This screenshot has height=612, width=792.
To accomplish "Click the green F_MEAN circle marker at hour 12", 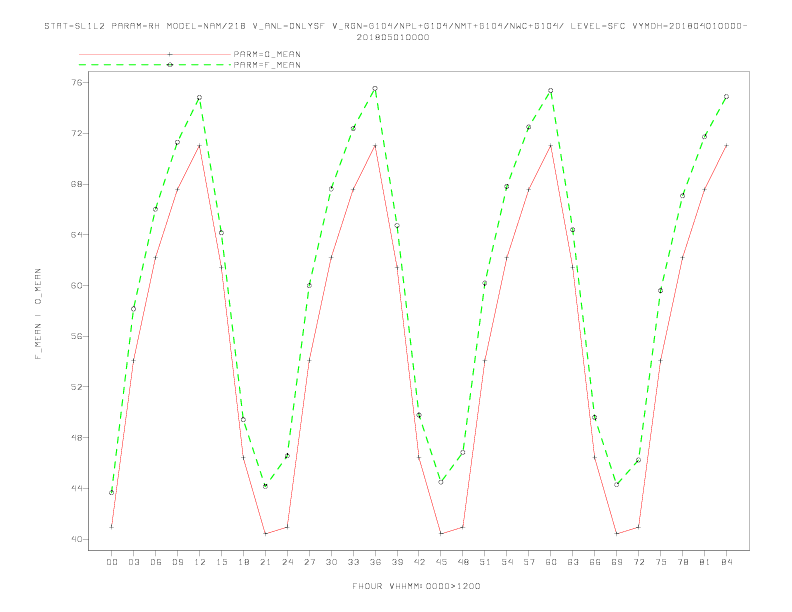I will pyautogui.click(x=200, y=97).
